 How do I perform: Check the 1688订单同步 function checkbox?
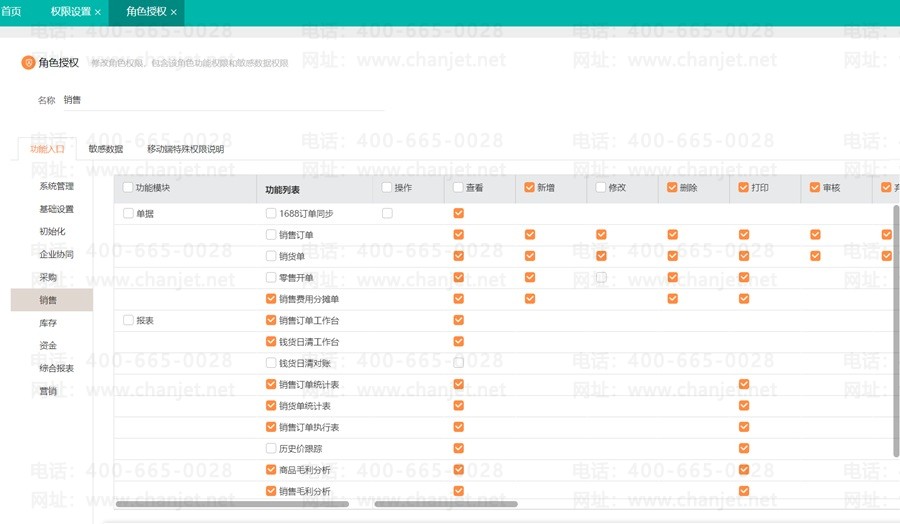point(271,214)
